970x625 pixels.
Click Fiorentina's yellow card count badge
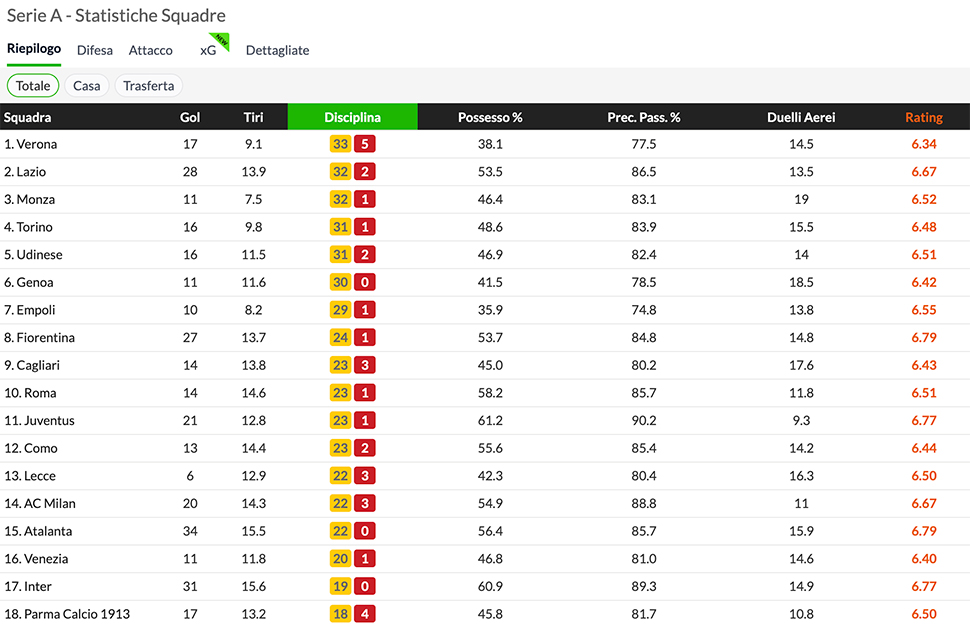pos(341,338)
